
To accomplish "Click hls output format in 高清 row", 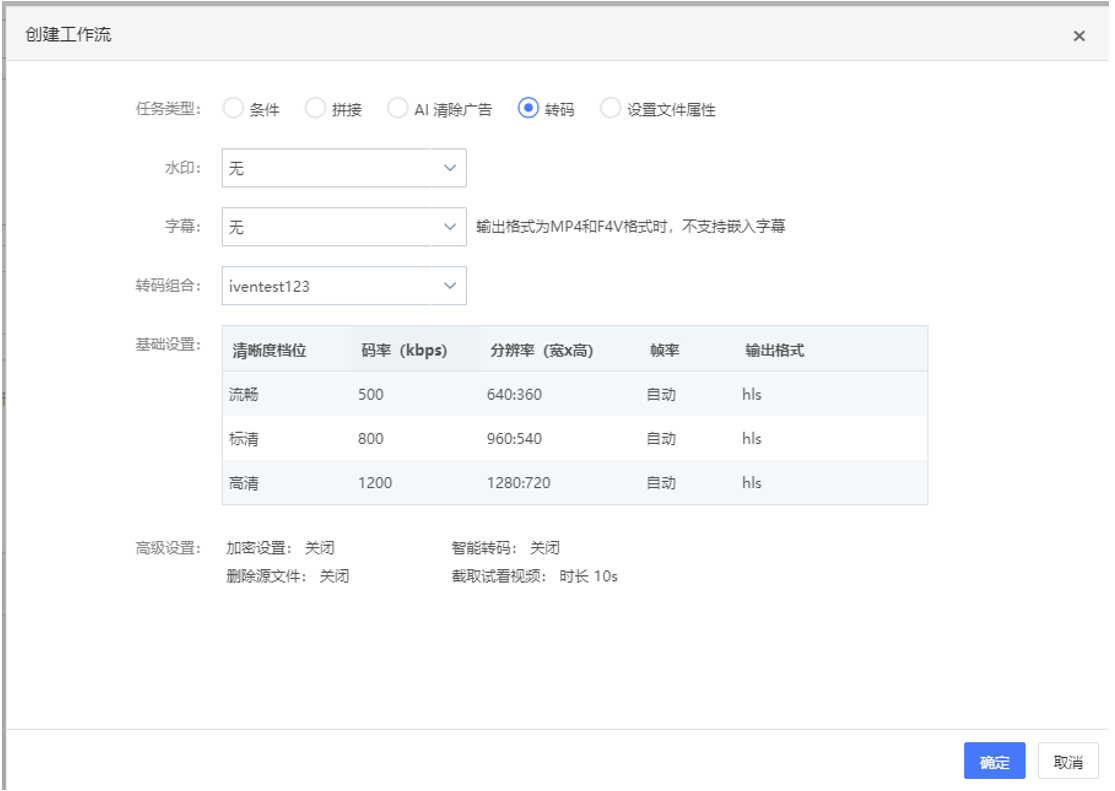I will [752, 483].
